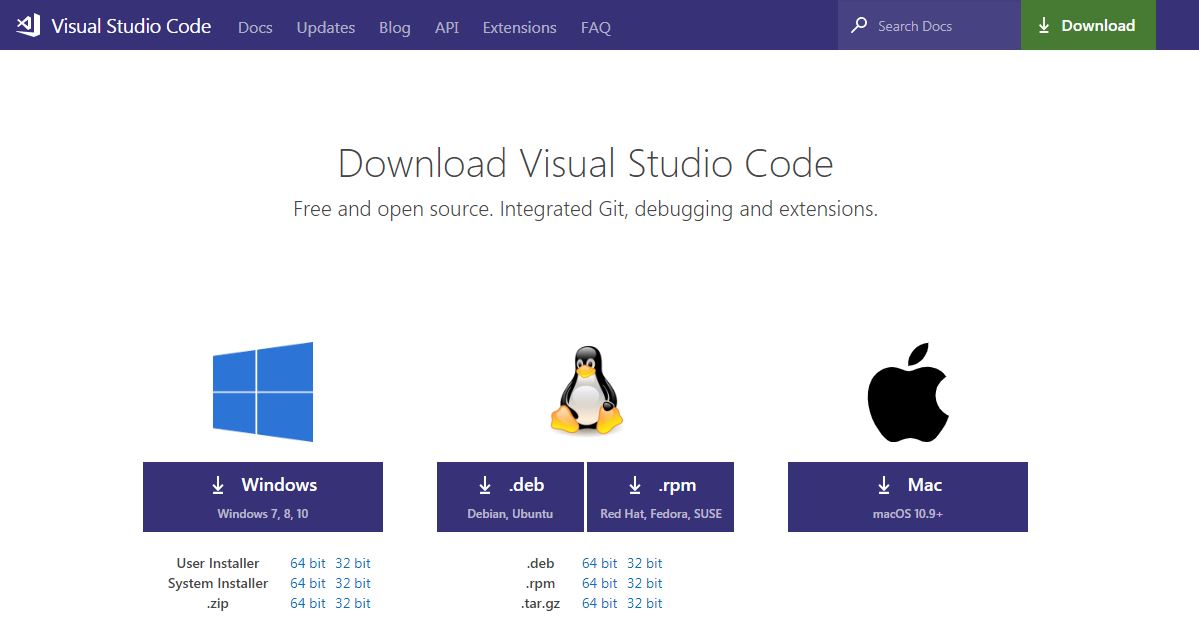Navigate to the Extensions section

(518, 28)
